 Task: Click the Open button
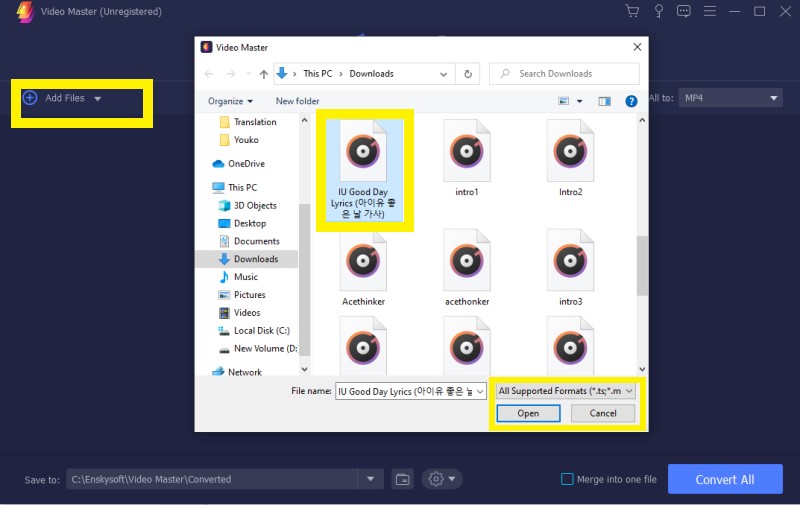[529, 413]
